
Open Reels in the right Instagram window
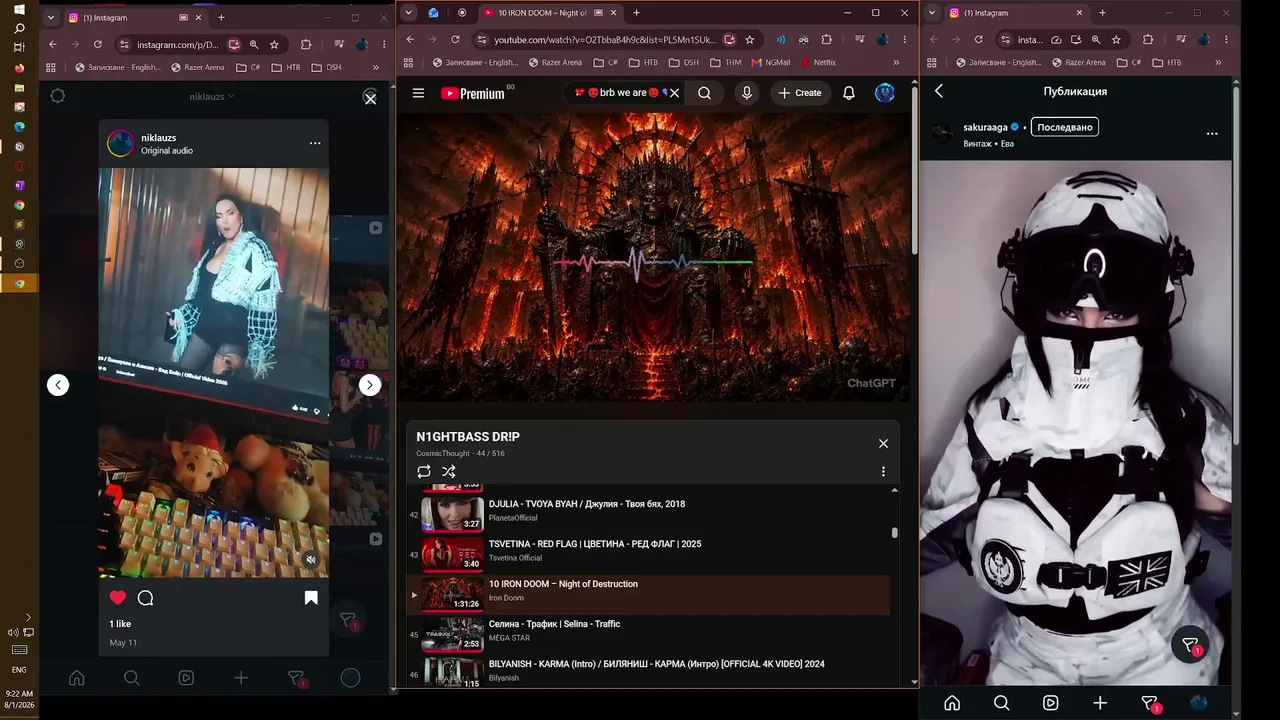1051,703
